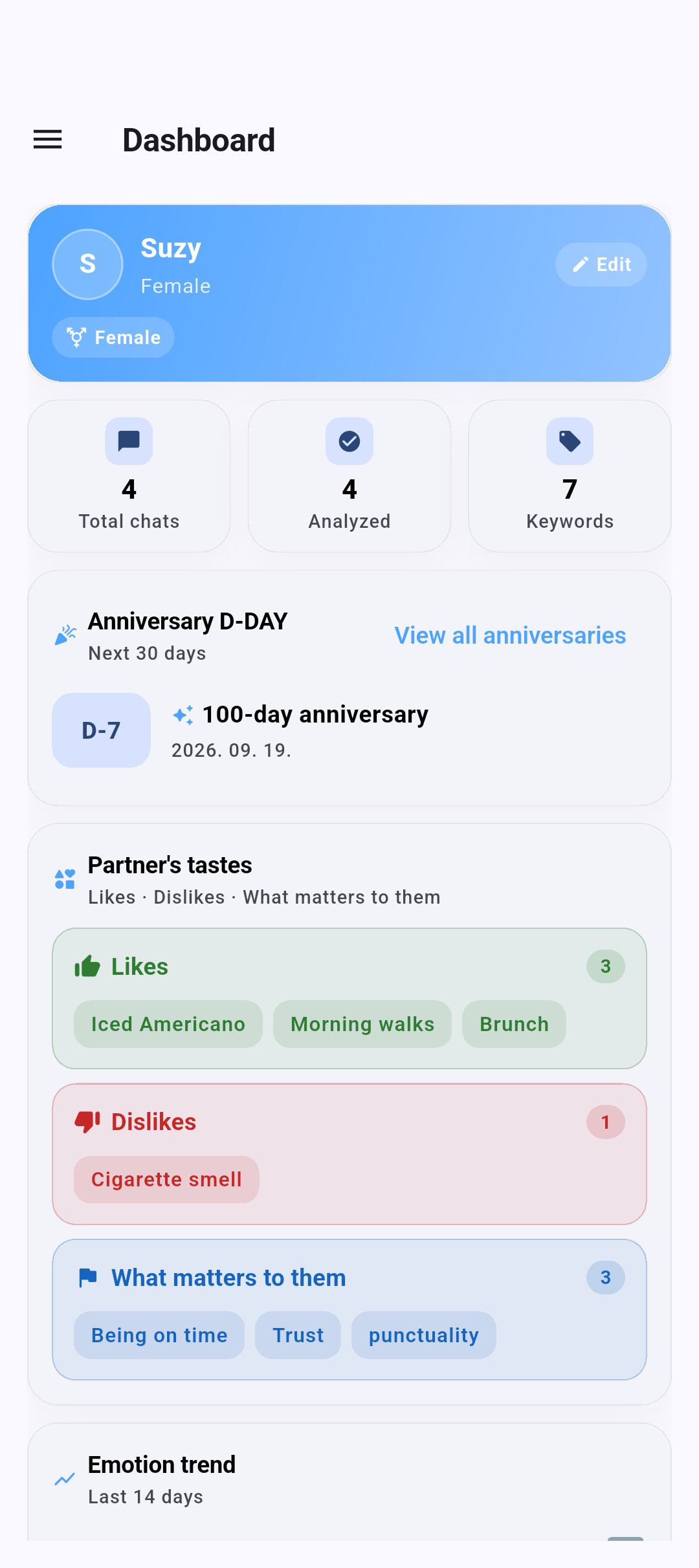Click the Emotion trend line chart icon

65,1479
